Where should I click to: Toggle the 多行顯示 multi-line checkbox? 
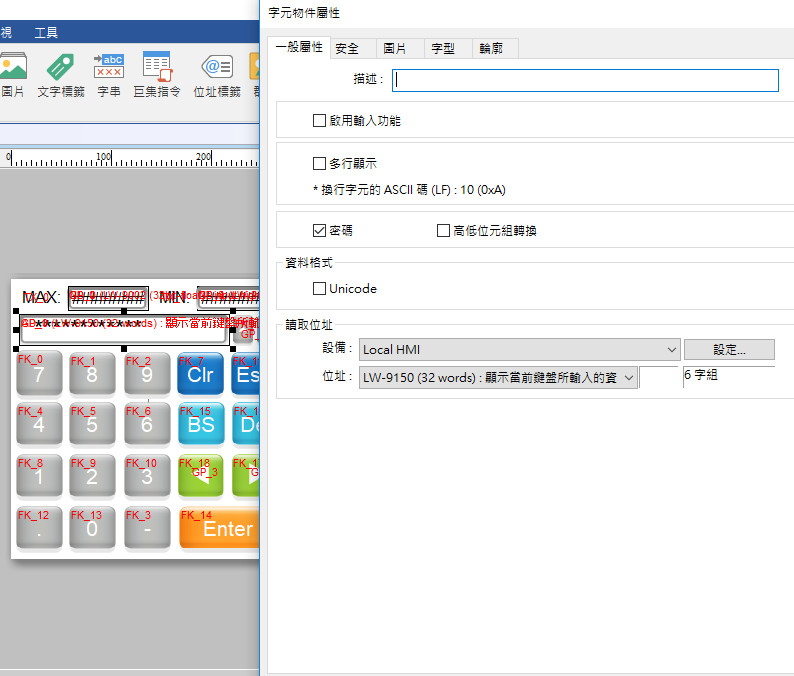320,163
